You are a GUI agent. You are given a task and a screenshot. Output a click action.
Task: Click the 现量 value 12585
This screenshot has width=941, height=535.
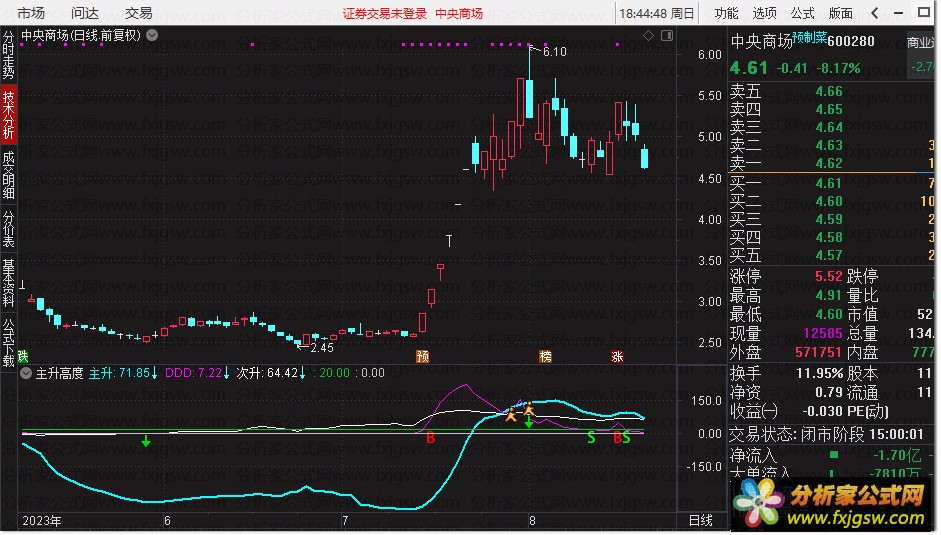coord(823,334)
